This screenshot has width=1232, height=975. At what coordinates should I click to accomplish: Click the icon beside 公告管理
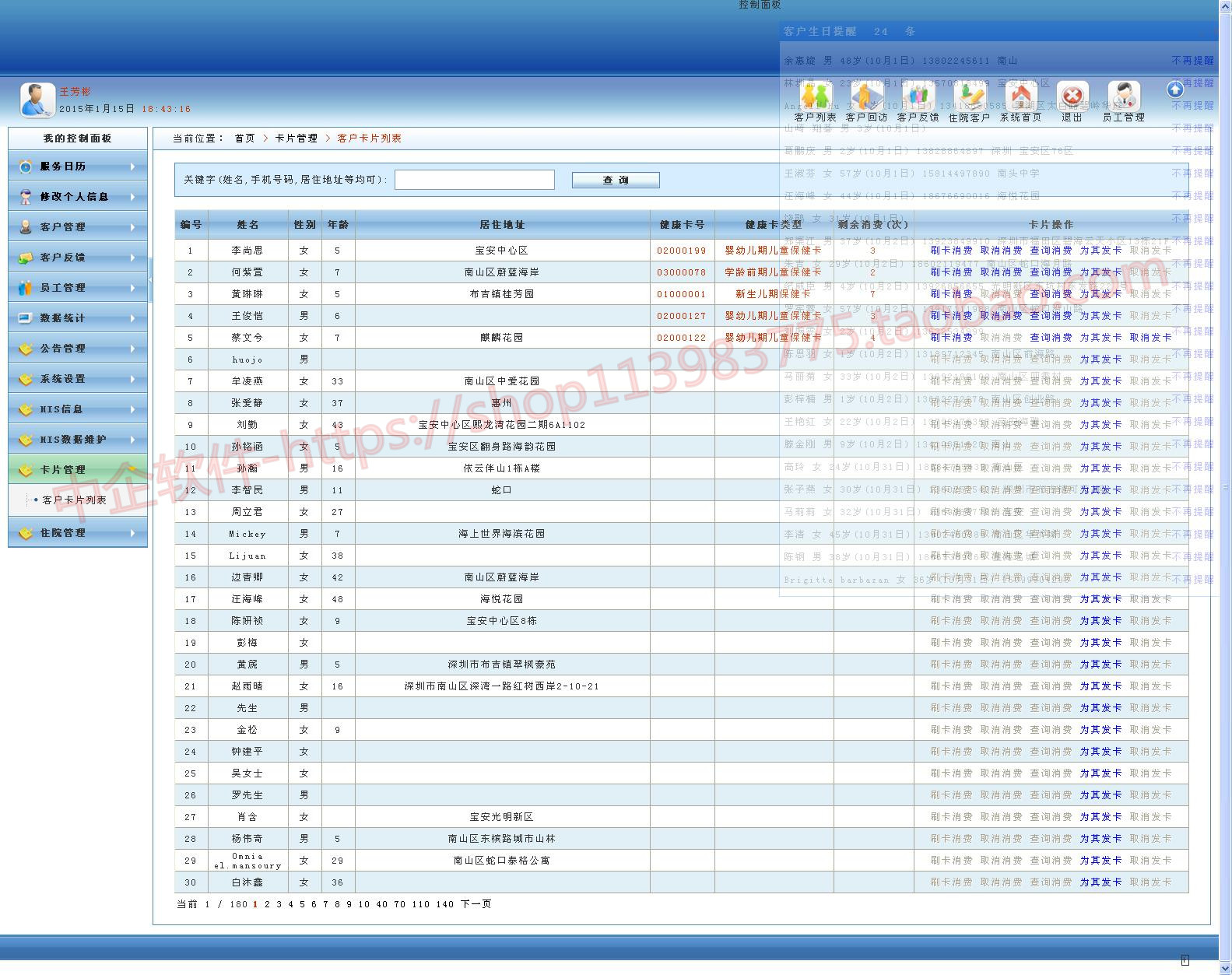click(26, 349)
